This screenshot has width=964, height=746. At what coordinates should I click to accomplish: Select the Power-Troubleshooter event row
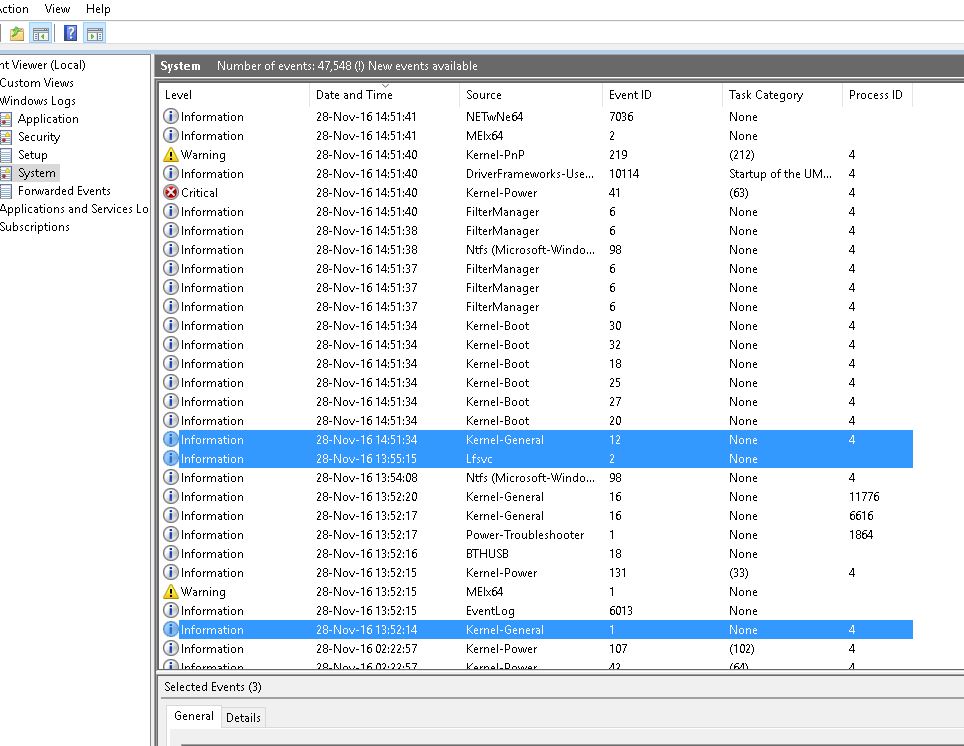coord(524,535)
